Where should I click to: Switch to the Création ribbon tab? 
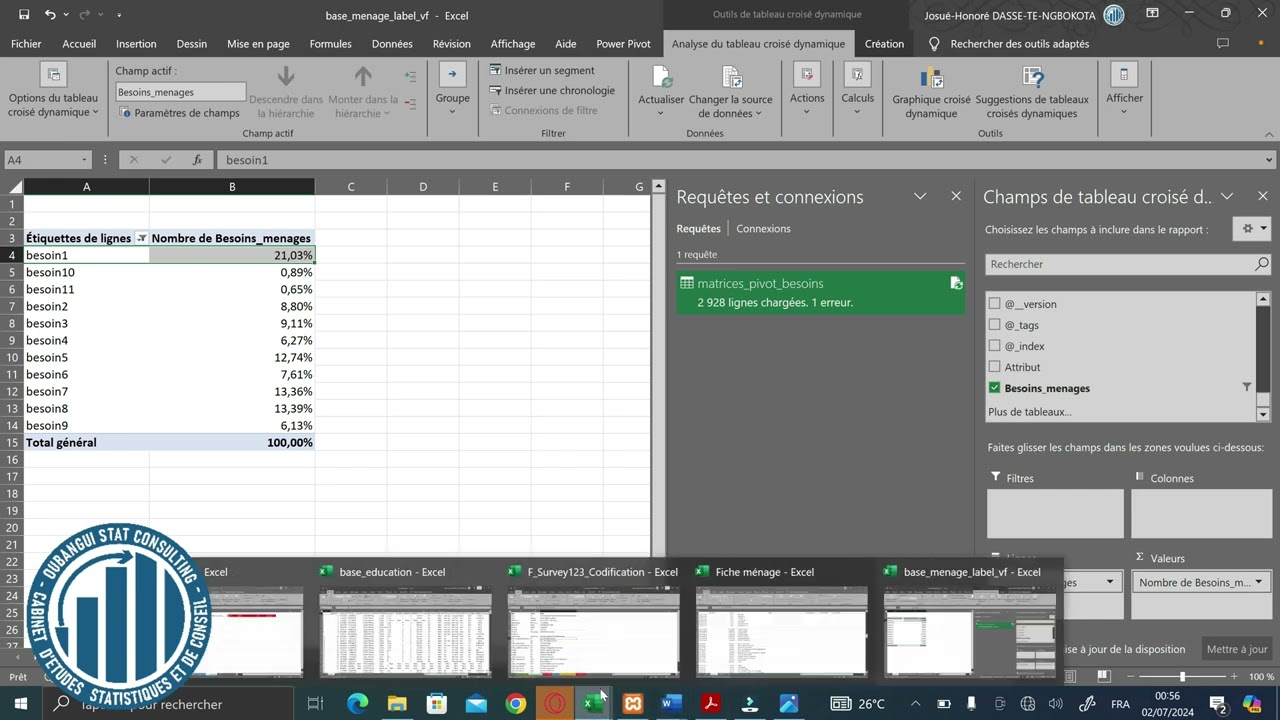click(884, 44)
